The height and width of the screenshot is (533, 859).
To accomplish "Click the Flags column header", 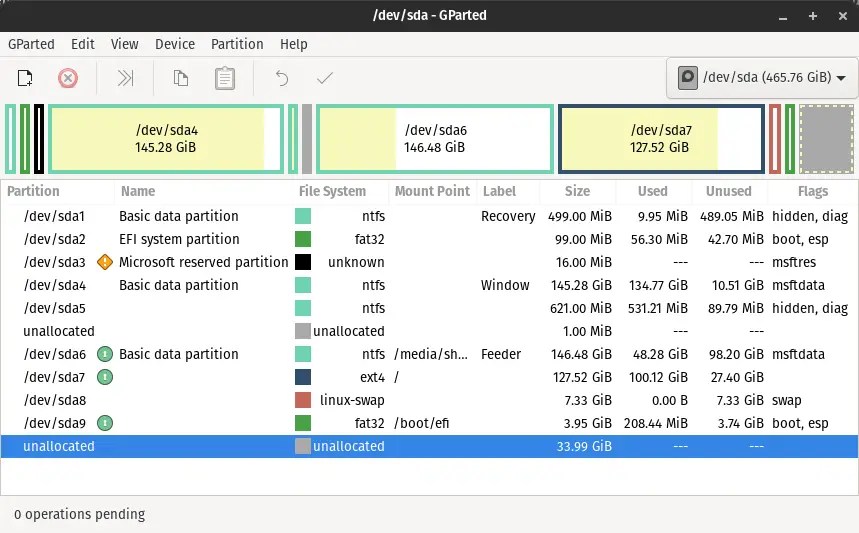I will click(813, 191).
